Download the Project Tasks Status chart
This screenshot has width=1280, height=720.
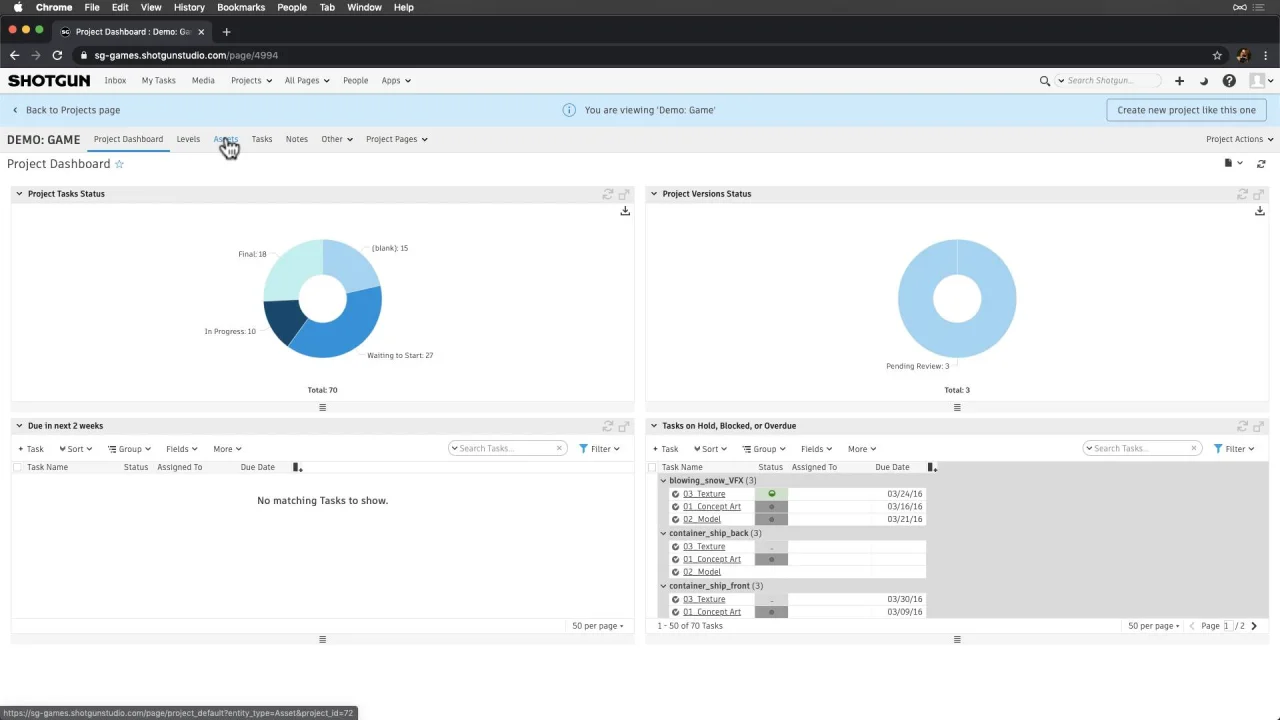coord(625,211)
